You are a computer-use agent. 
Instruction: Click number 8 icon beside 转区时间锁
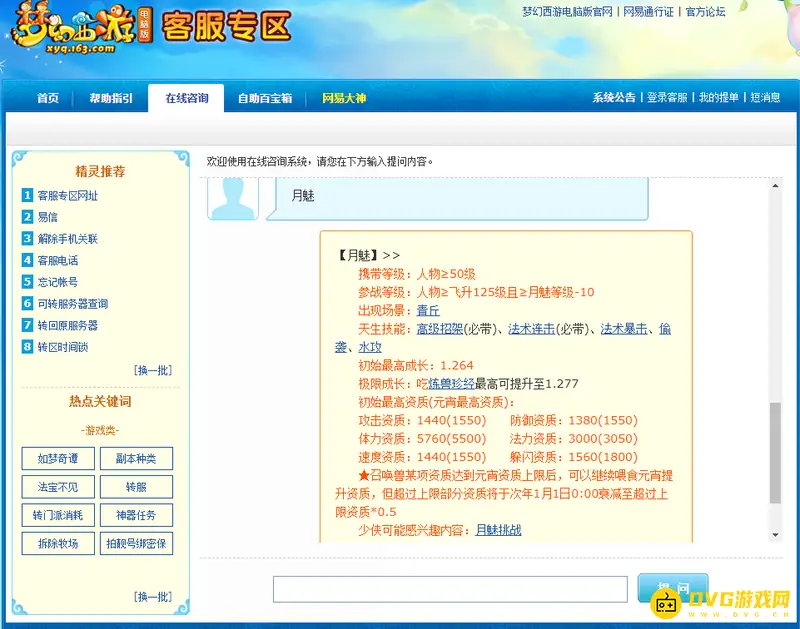(27, 347)
